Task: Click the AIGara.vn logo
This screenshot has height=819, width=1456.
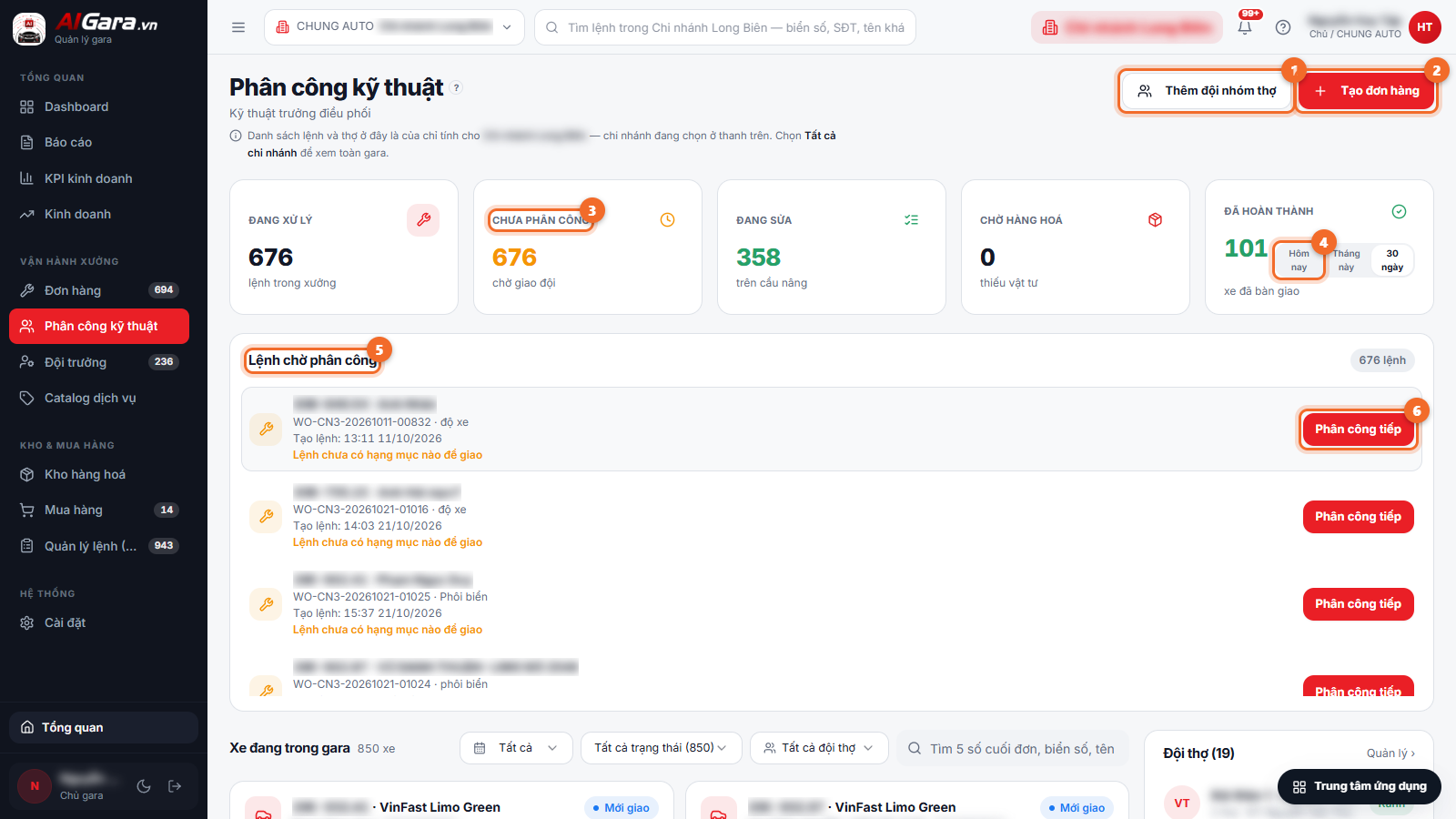Action: (86, 27)
